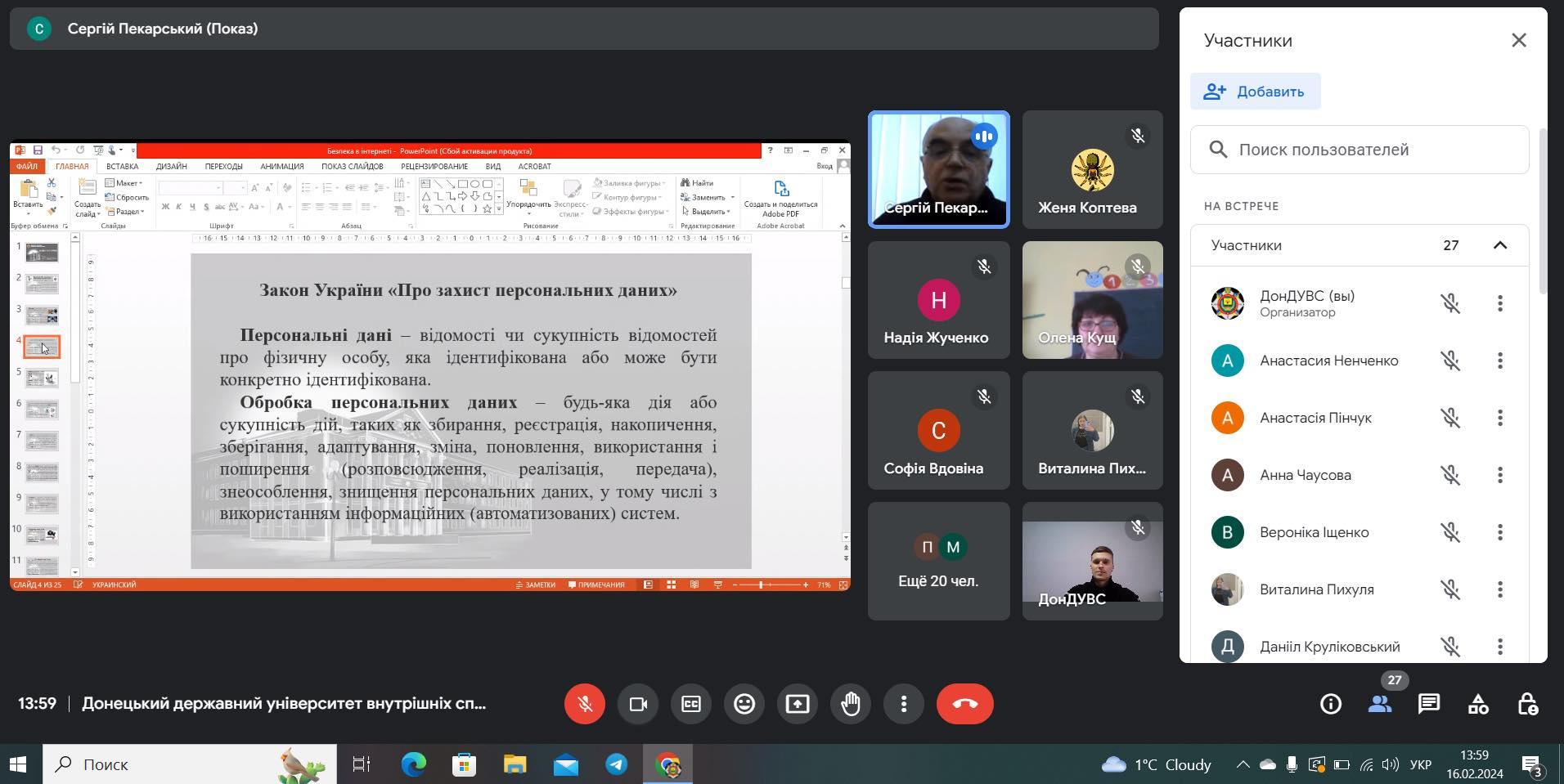1564x784 pixels.
Task: Open the meeting details info icon
Action: click(x=1331, y=704)
